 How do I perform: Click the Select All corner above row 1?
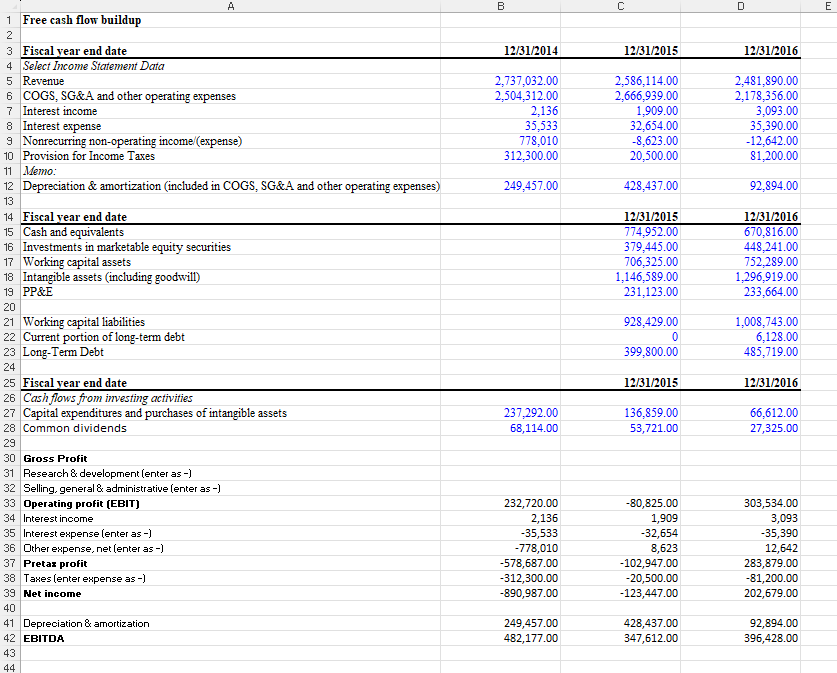pos(9,6)
